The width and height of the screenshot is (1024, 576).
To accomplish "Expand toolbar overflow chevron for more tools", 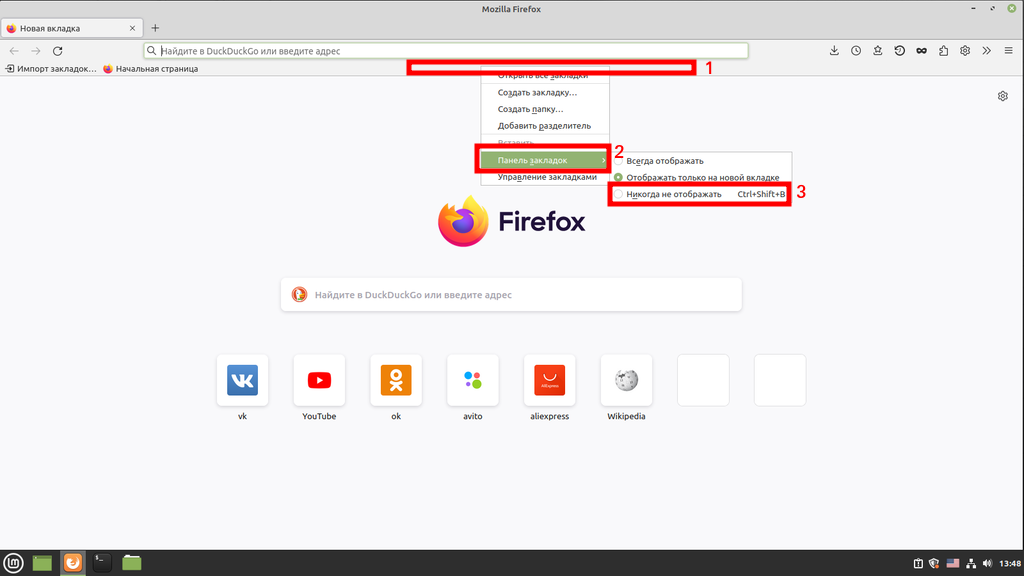I will pyautogui.click(x=986, y=51).
